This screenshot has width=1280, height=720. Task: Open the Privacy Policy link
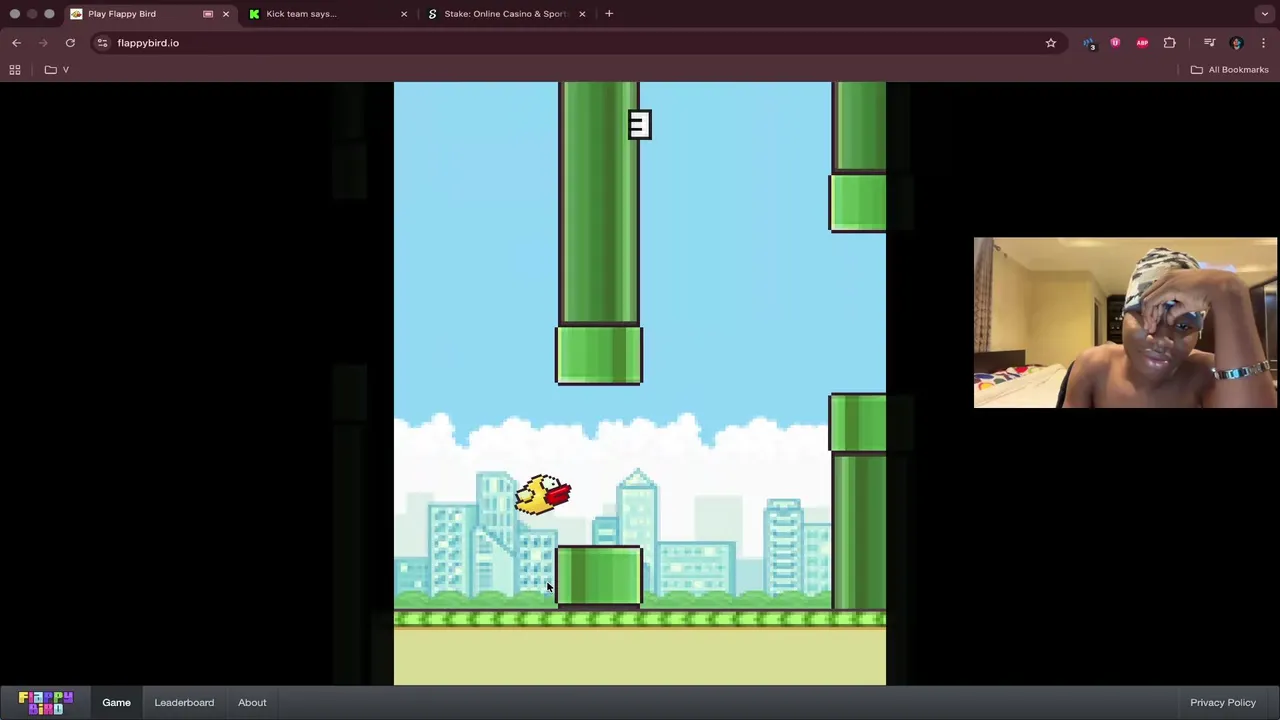point(1222,702)
